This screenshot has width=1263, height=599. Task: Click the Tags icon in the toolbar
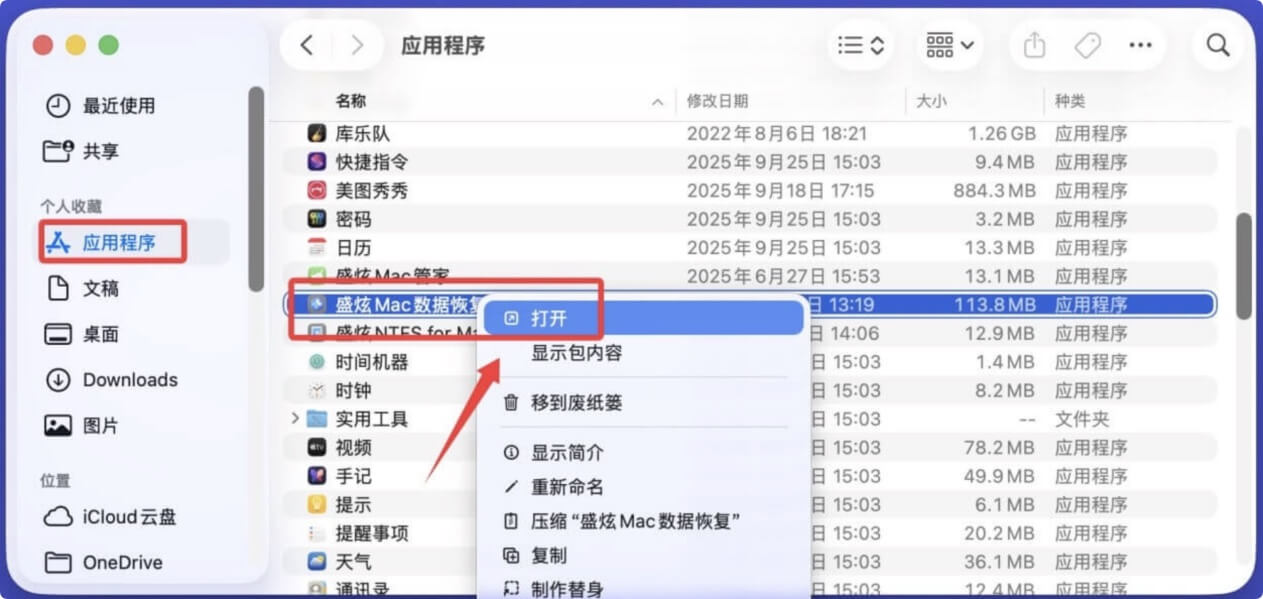(1087, 45)
